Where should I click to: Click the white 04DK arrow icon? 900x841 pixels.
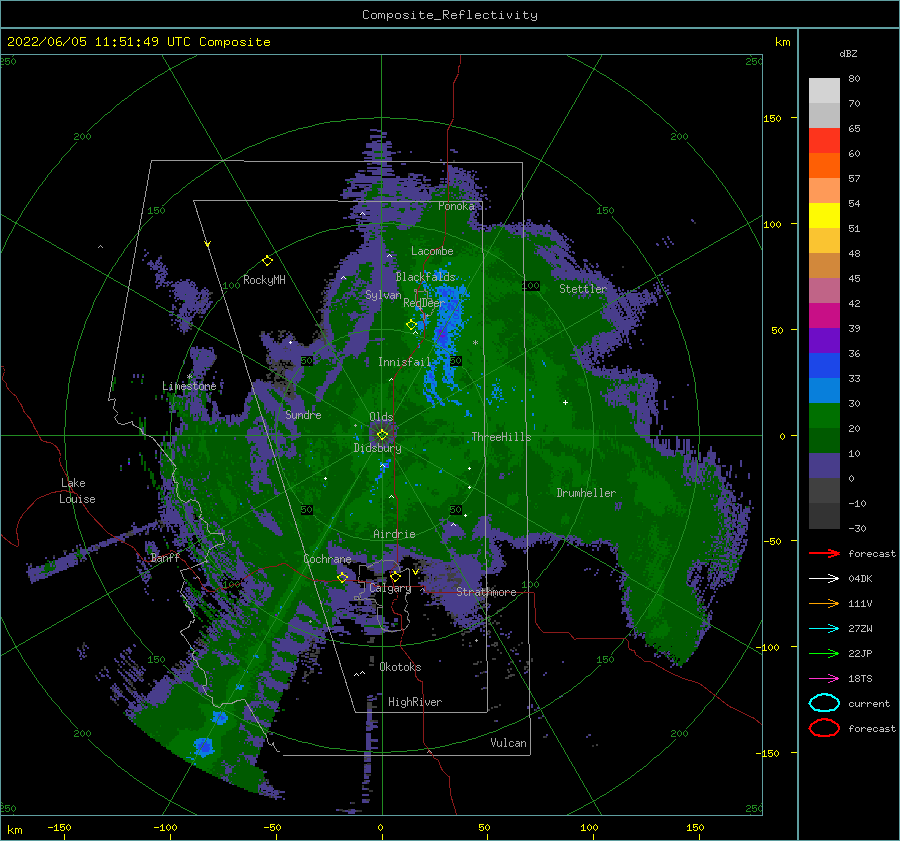[824, 578]
